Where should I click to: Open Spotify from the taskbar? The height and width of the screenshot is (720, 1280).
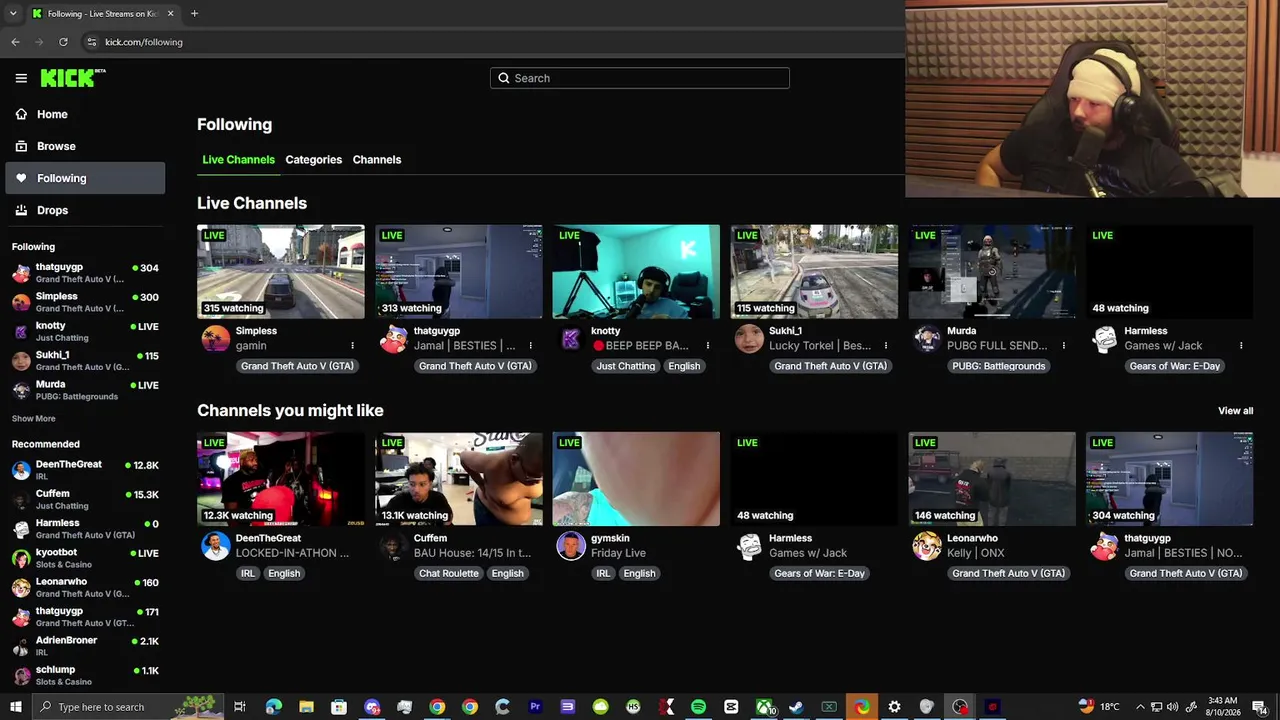click(698, 707)
